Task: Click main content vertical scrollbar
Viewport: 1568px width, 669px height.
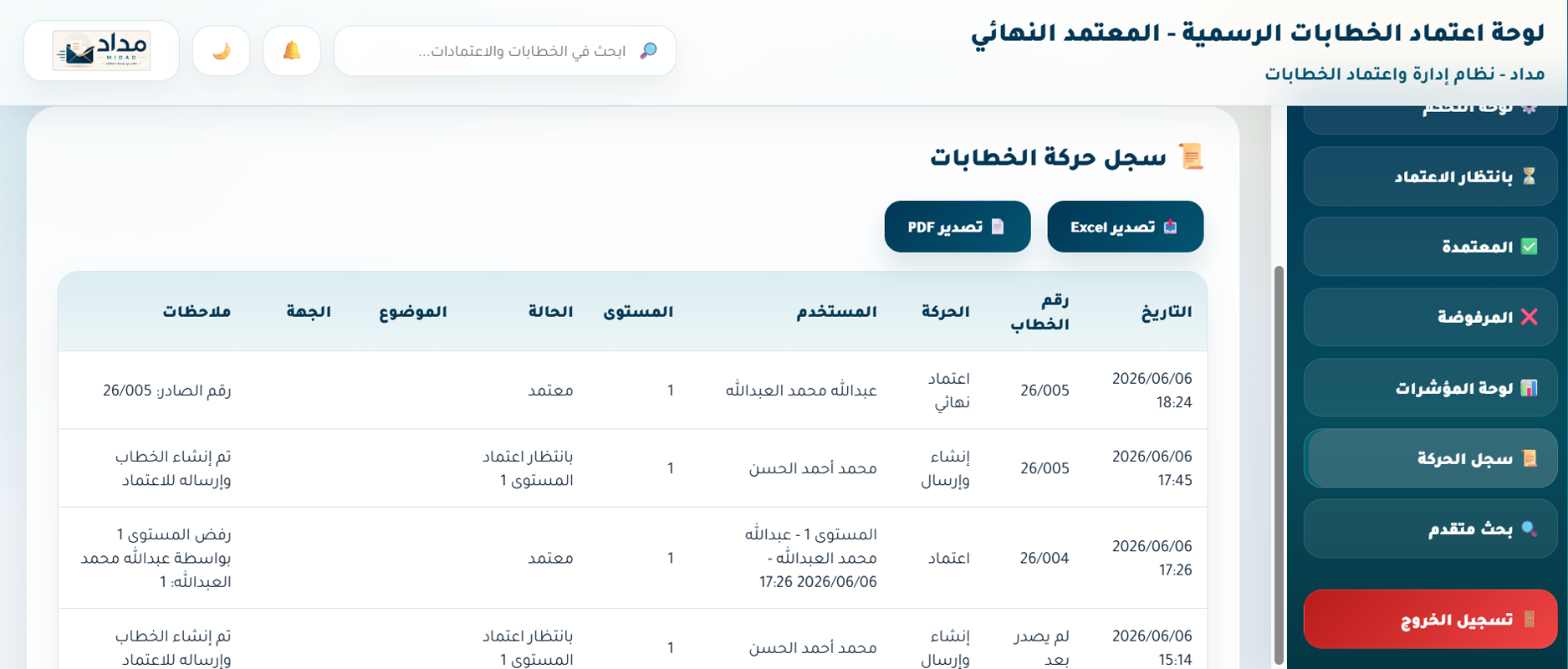Action: [1278, 464]
